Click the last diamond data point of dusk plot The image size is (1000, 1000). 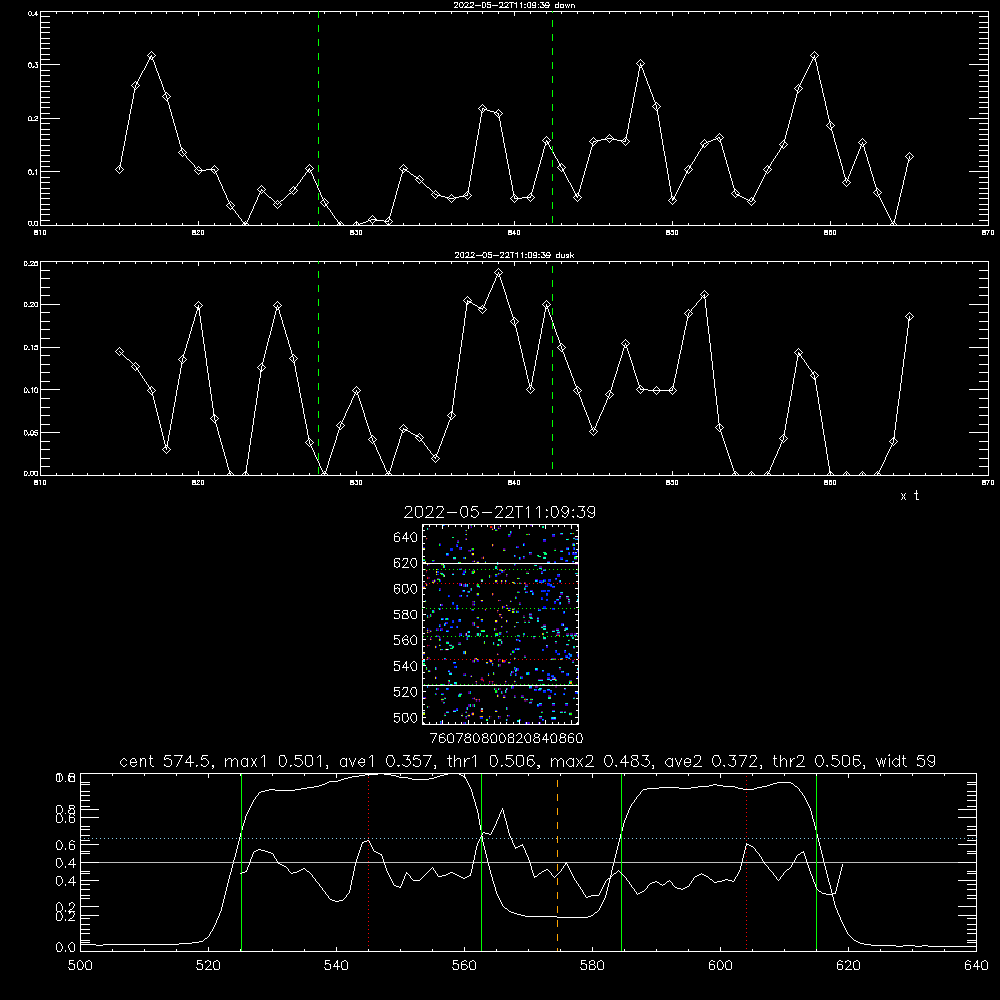[909, 316]
